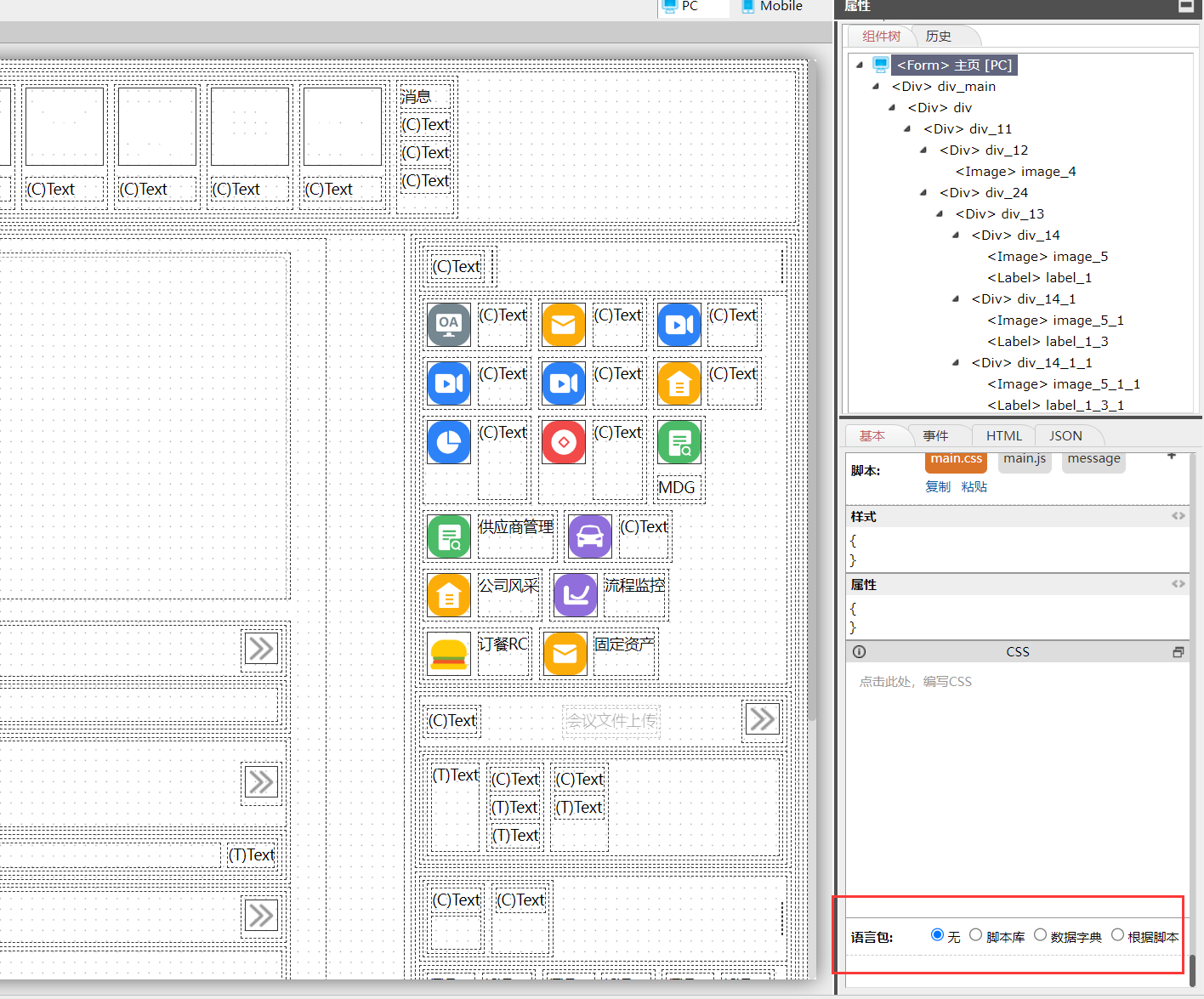Switch to the 组件树 tab

[x=881, y=37]
